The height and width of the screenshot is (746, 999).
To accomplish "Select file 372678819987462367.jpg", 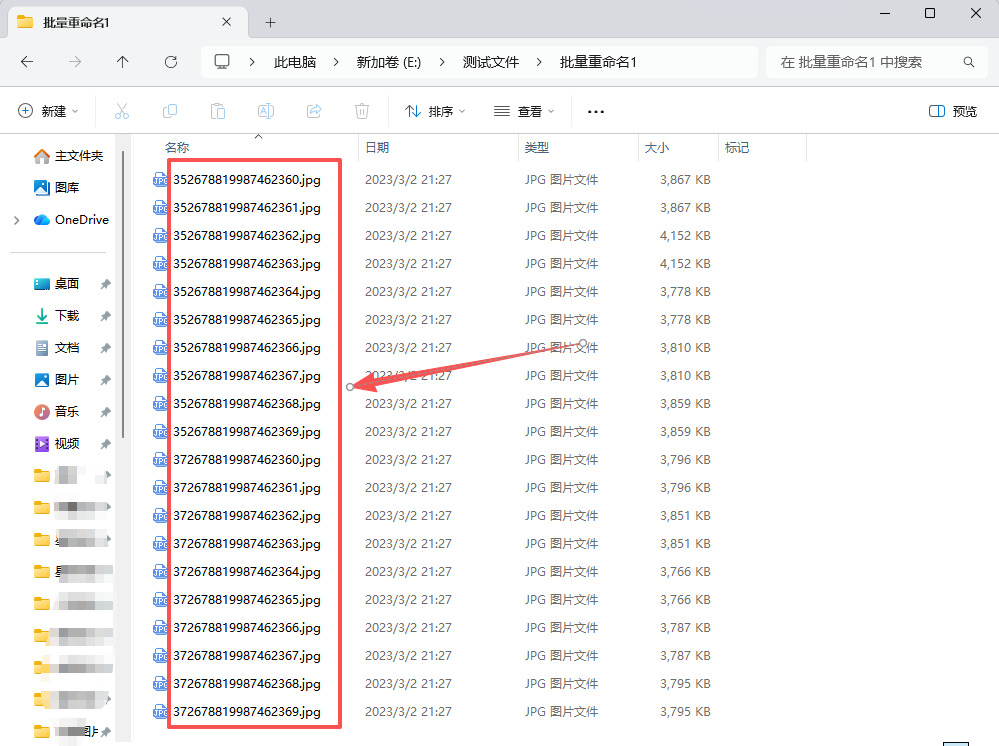I will coord(247,656).
